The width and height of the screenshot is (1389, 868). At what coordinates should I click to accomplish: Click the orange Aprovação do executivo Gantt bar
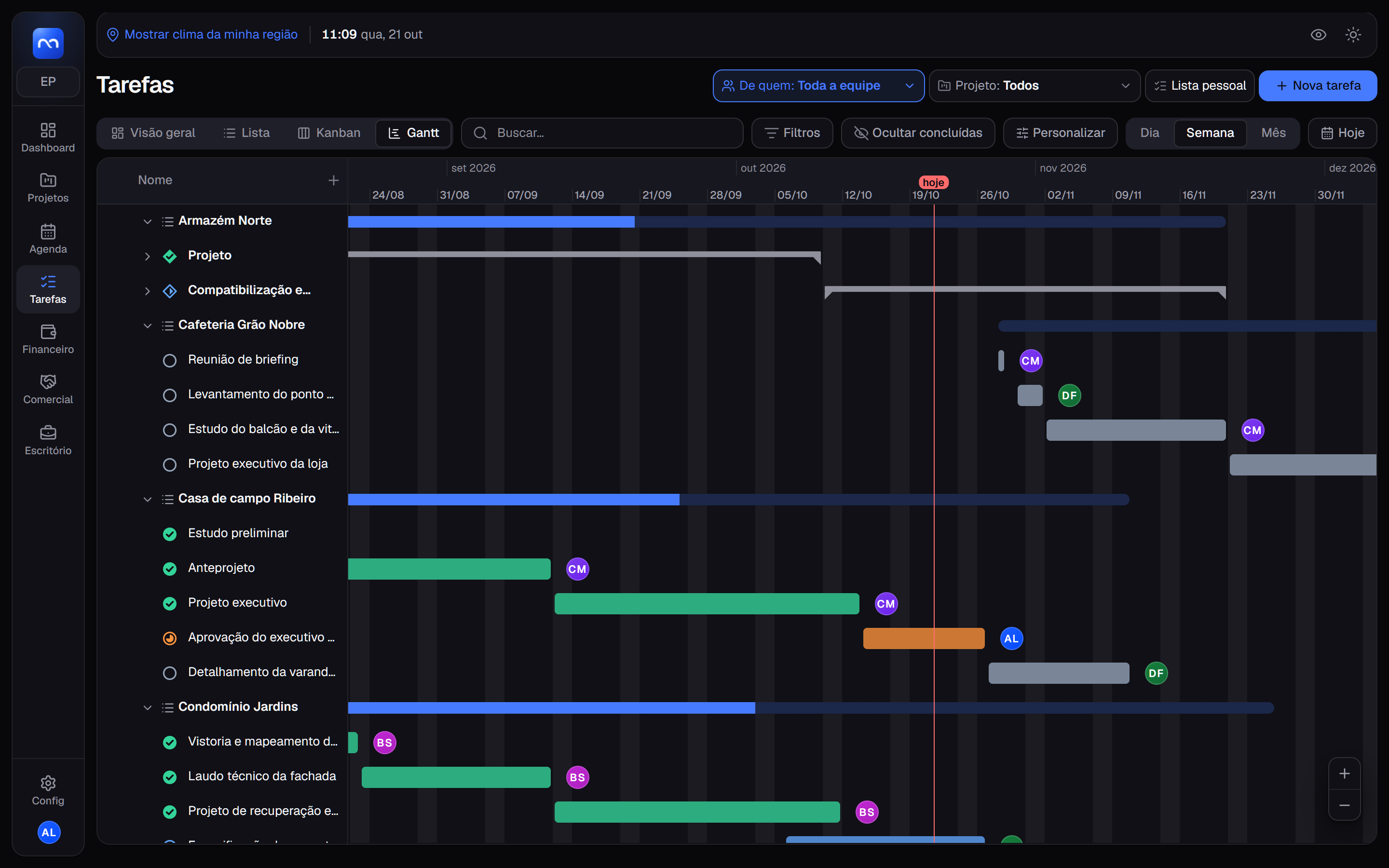(924, 638)
